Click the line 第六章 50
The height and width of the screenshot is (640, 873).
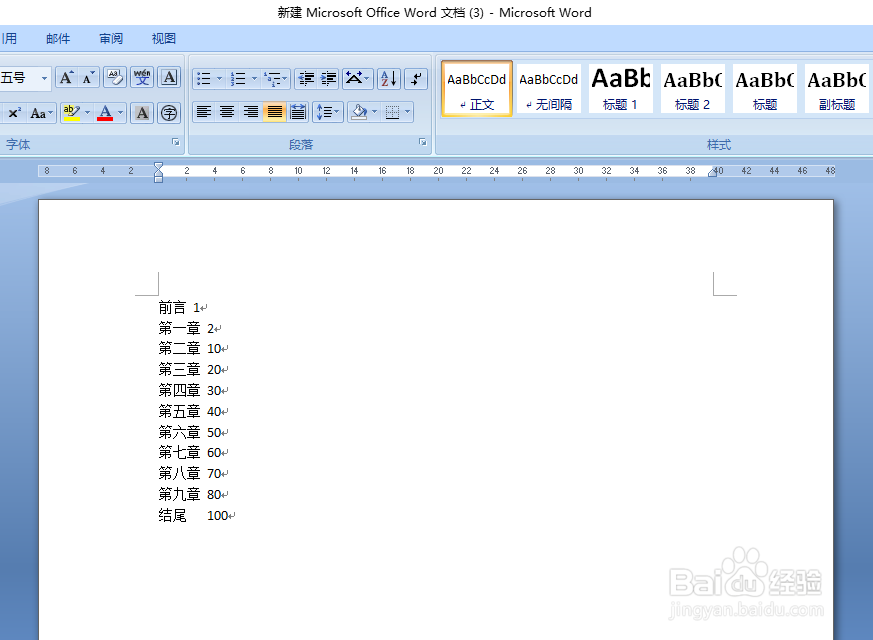click(193, 432)
